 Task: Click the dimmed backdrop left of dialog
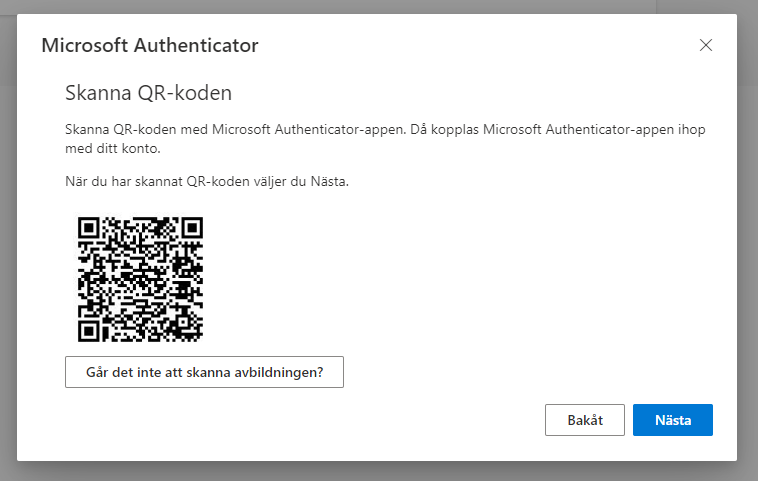pos(8,240)
